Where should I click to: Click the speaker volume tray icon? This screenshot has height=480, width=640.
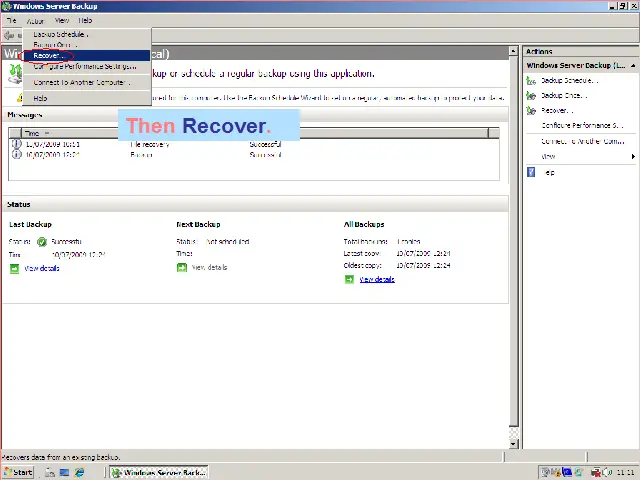pyautogui.click(x=606, y=472)
